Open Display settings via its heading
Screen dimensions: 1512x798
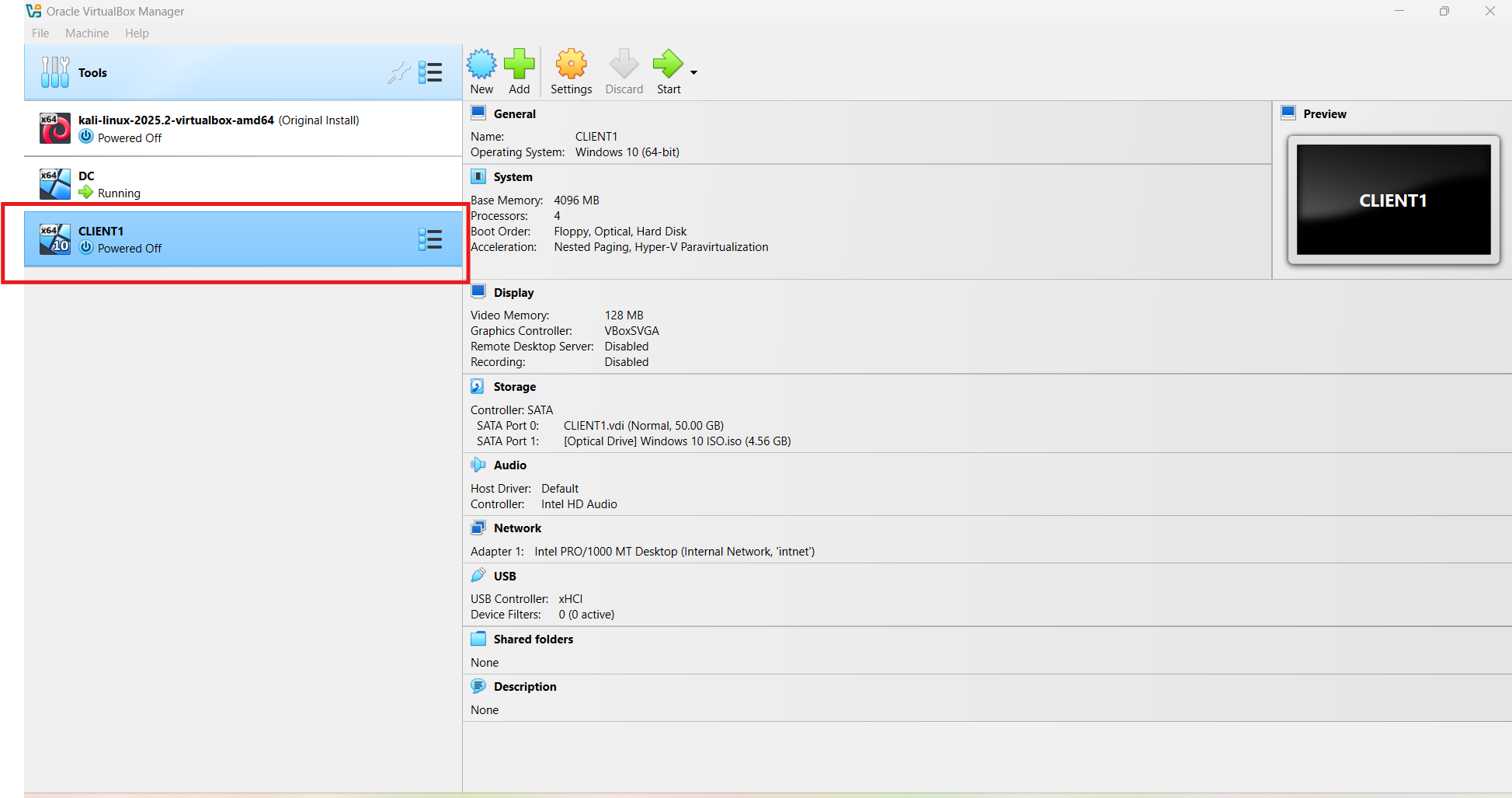[514, 292]
